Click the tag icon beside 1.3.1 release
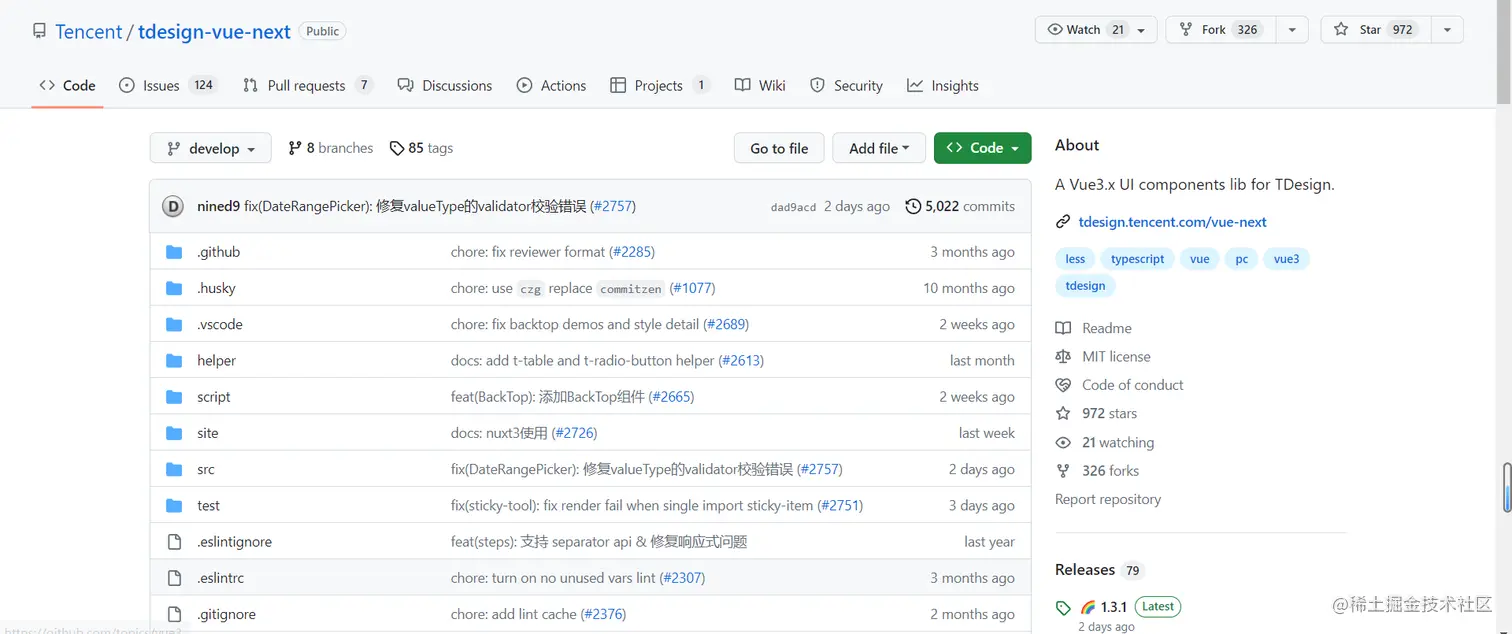Screen dimensions: 1512x634 click(x=1063, y=607)
